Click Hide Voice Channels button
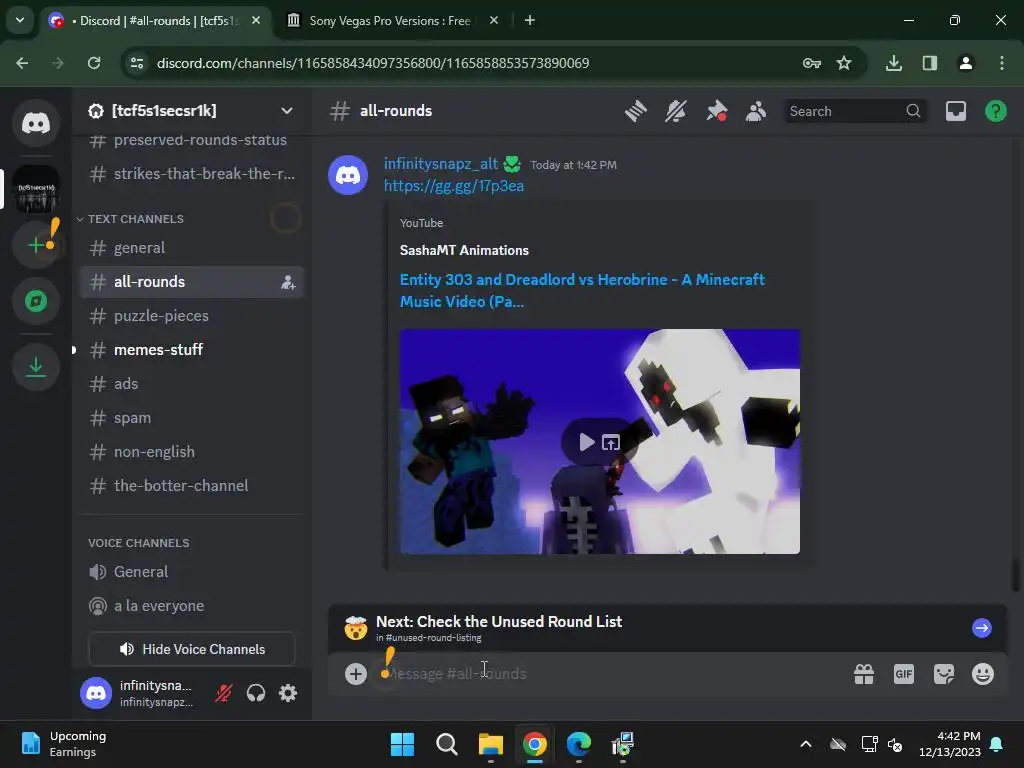Image resolution: width=1024 pixels, height=768 pixels. tap(192, 649)
